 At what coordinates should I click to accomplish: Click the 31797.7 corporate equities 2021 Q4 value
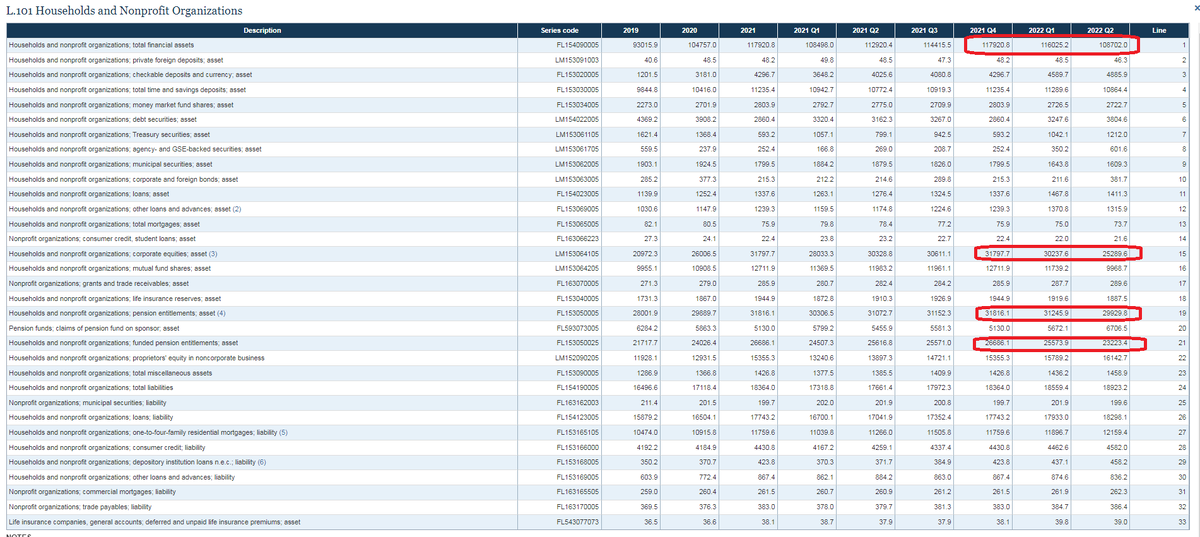coord(996,255)
